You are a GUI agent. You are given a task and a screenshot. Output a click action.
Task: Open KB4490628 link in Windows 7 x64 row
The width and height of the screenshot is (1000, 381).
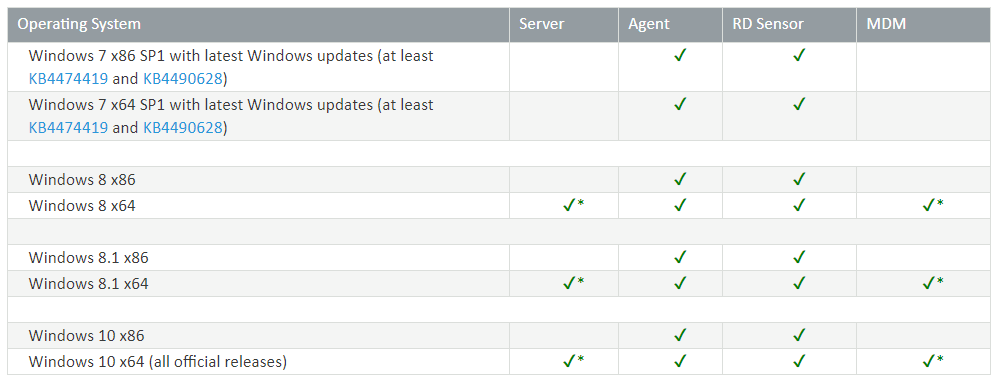183,128
